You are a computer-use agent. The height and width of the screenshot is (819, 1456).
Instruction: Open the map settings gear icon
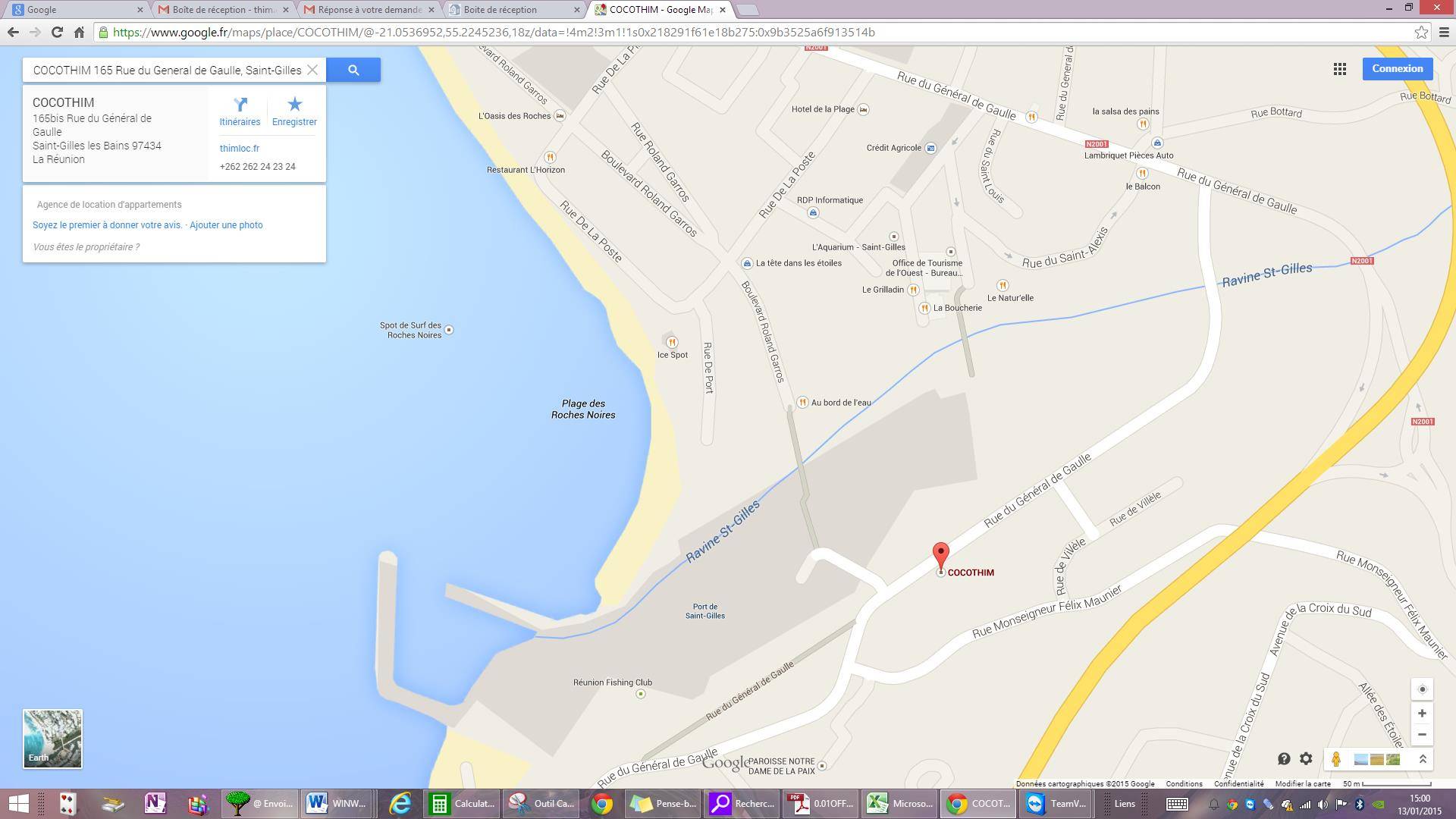pos(1306,759)
